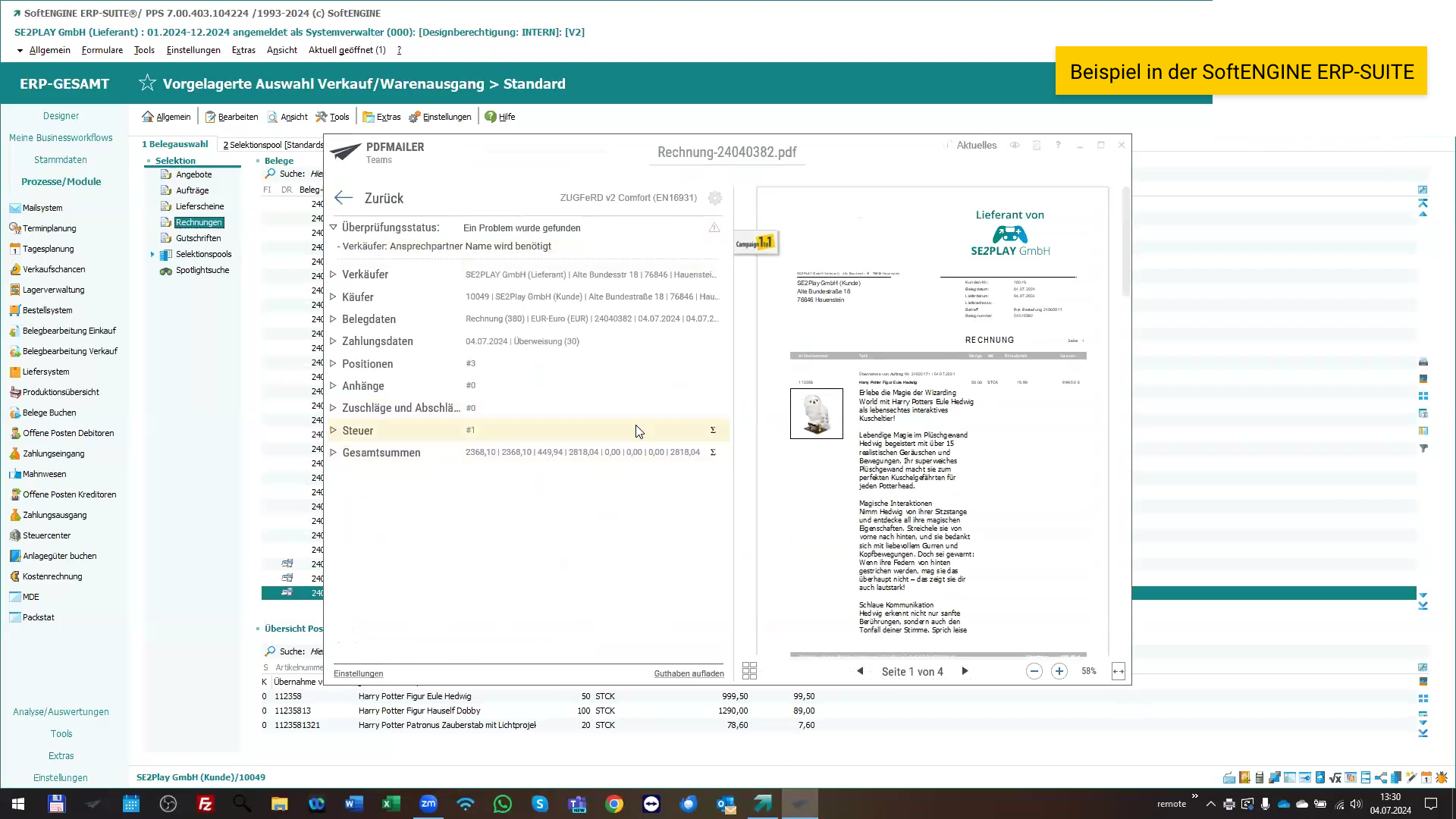The image size is (1456, 819).
Task: Open Microsoft Excel from the taskbar
Action: pos(391,804)
